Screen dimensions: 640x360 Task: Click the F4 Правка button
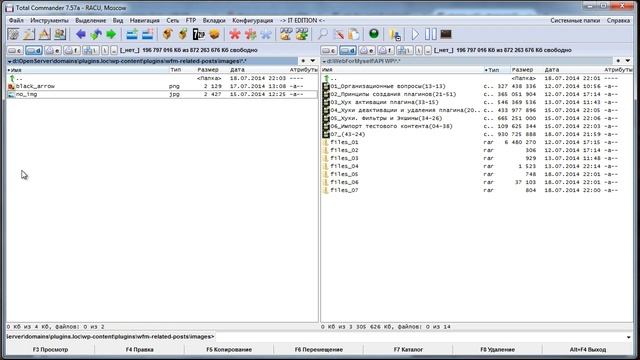pos(140,350)
